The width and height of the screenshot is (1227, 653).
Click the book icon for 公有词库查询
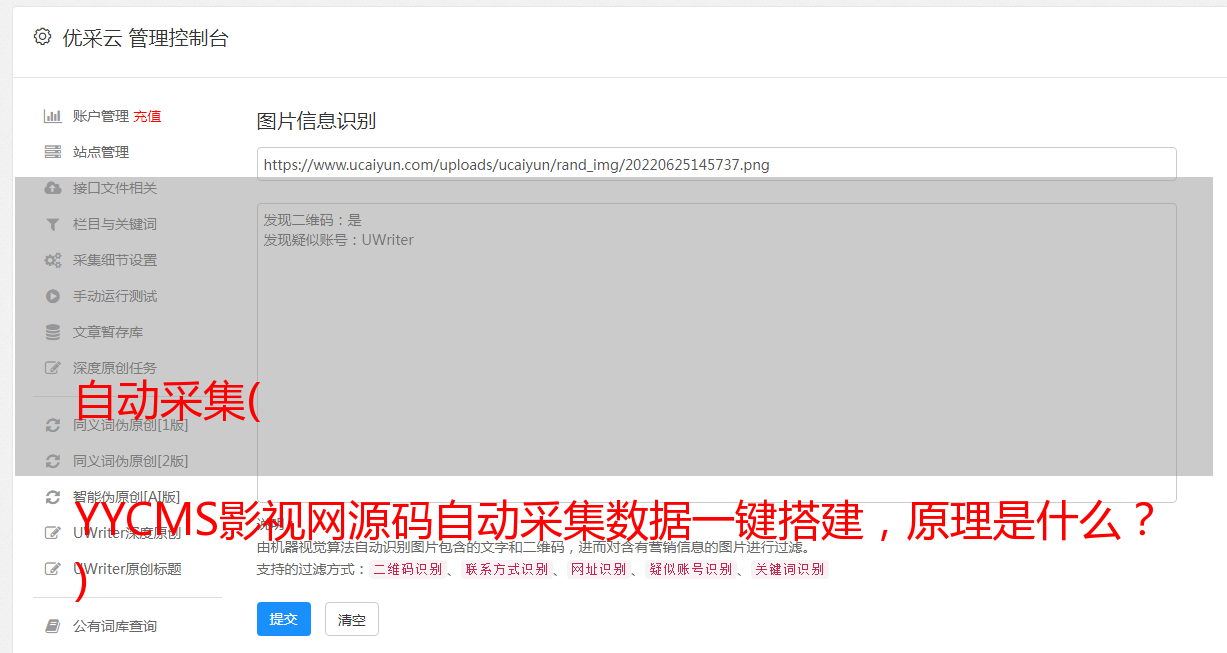[52, 626]
